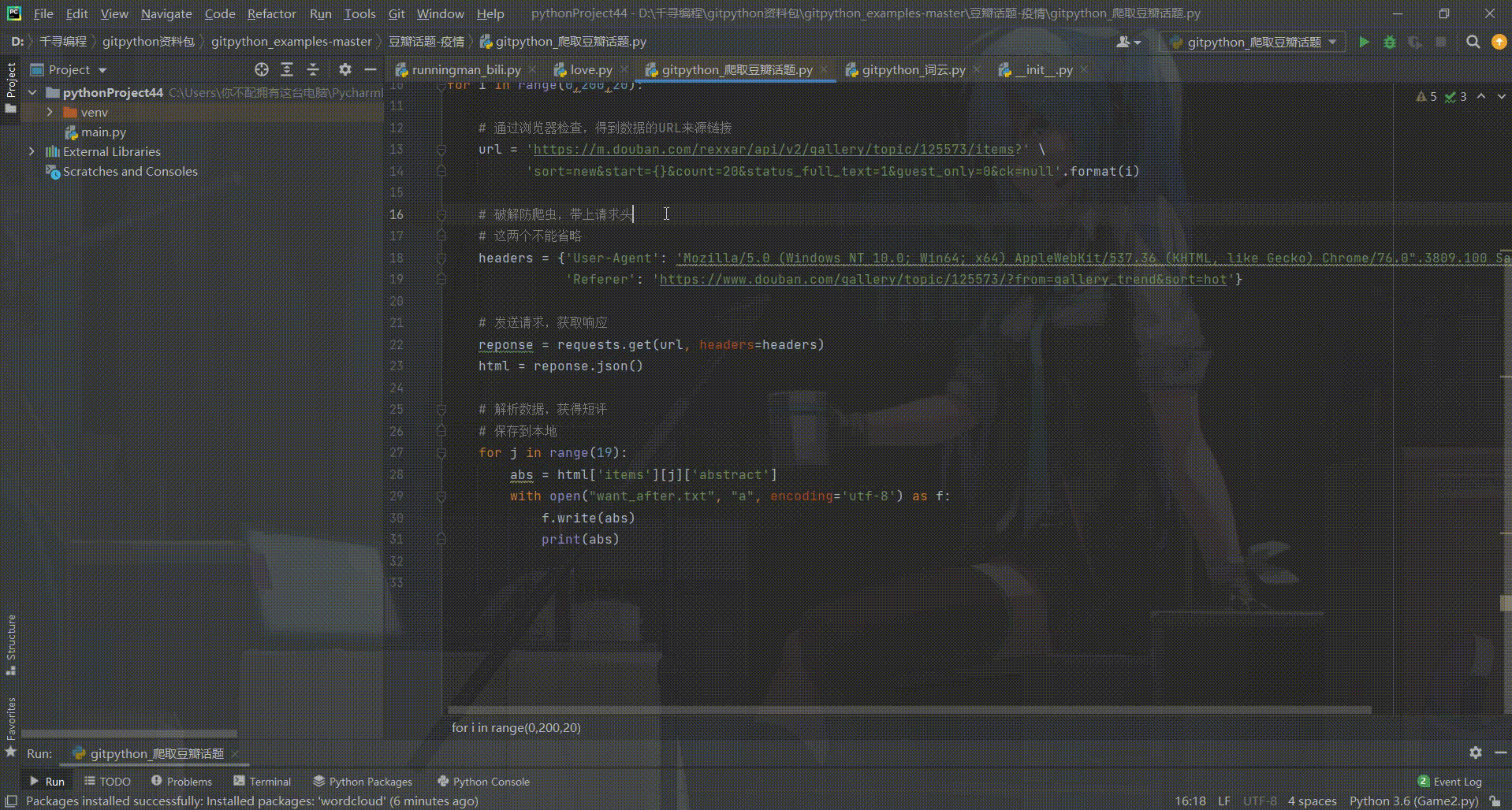Fold the for j loop at line 27
This screenshot has width=1512, height=810.
(441, 452)
